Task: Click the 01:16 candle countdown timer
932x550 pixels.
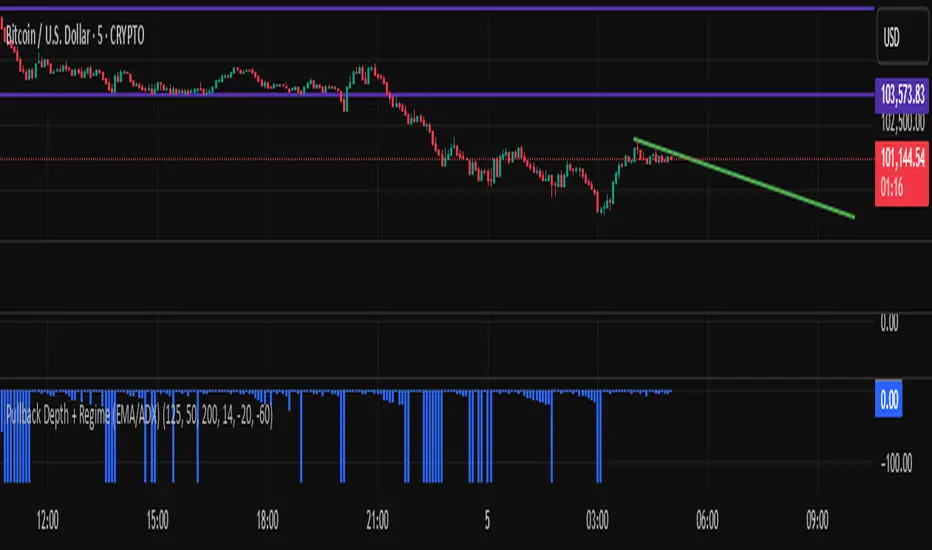Action: pyautogui.click(x=892, y=188)
